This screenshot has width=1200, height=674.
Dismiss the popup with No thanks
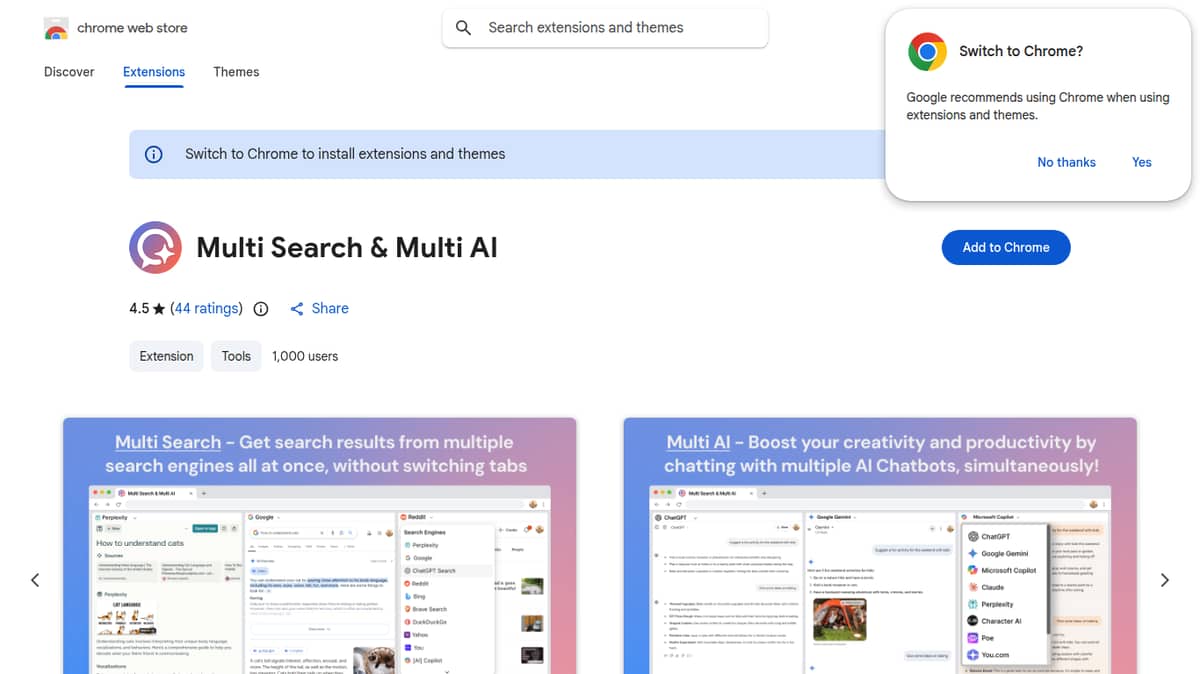click(x=1066, y=162)
